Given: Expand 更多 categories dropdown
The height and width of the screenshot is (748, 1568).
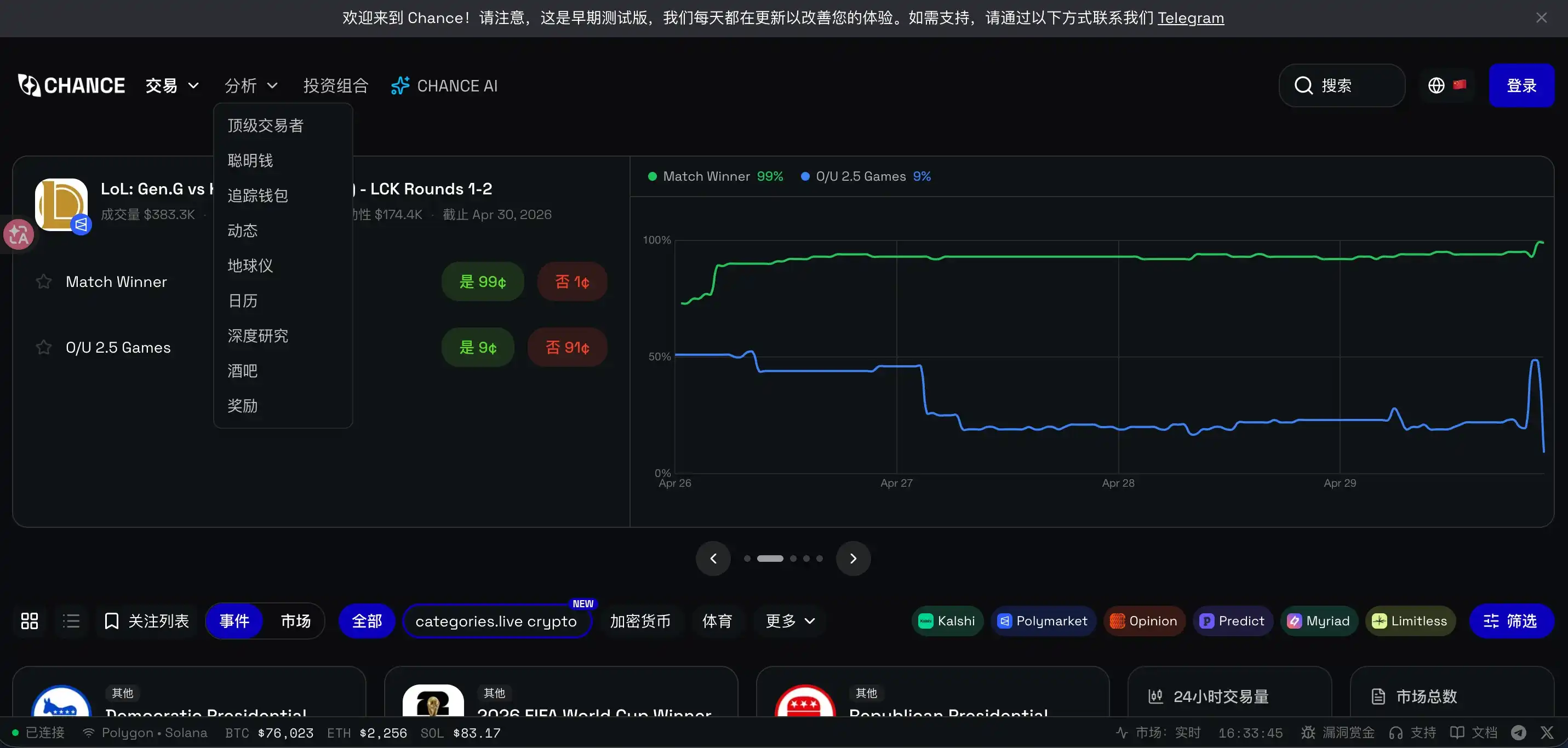Looking at the screenshot, I should (790, 622).
